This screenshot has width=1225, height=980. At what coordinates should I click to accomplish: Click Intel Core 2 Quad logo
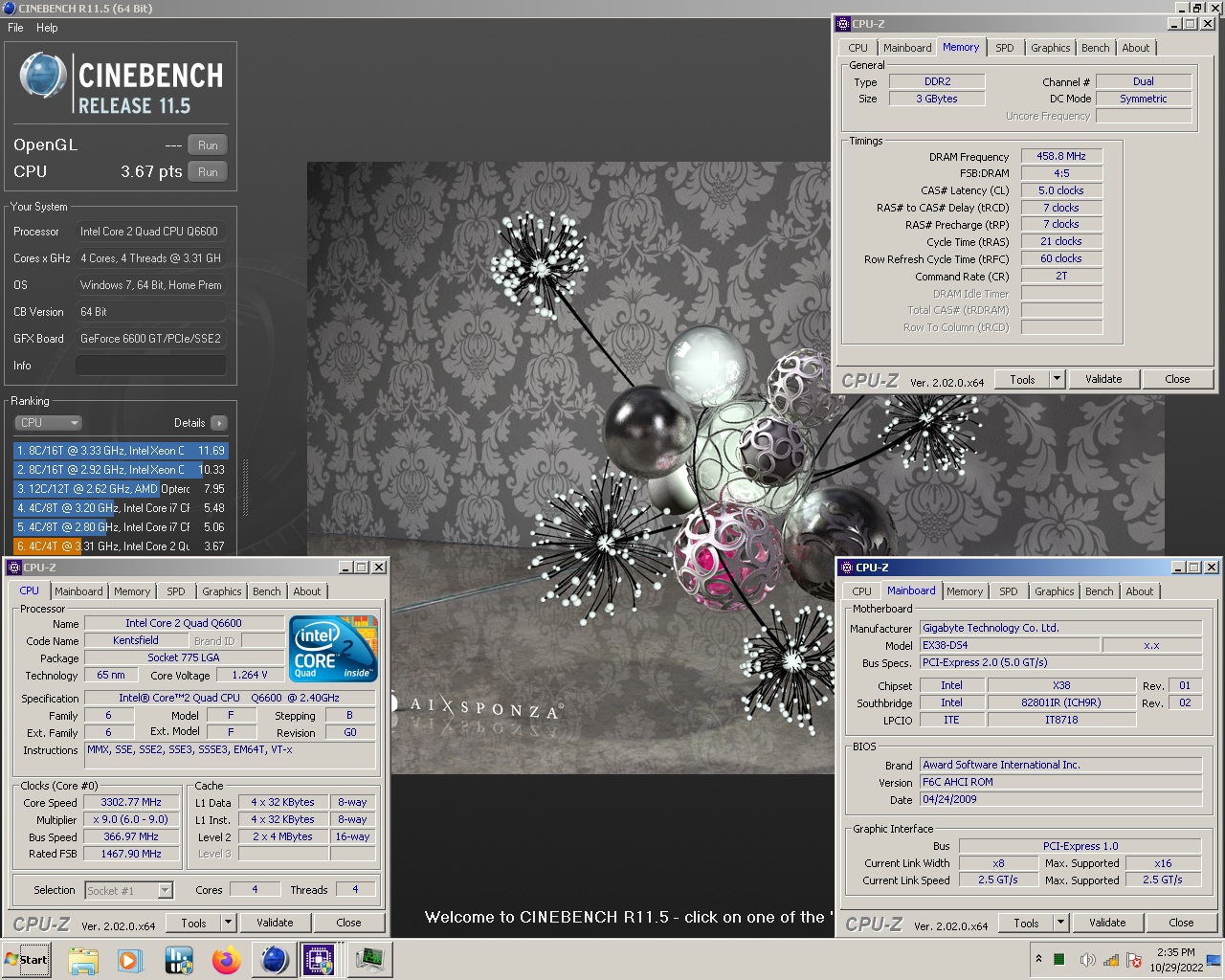334,648
